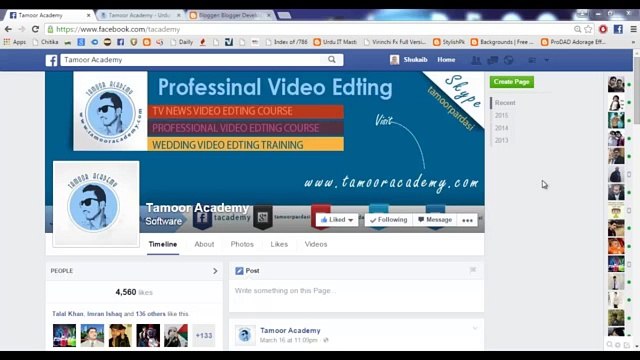This screenshot has height=360, width=640.
Task: Click the forward navigation arrow
Action: click(x=22, y=29)
